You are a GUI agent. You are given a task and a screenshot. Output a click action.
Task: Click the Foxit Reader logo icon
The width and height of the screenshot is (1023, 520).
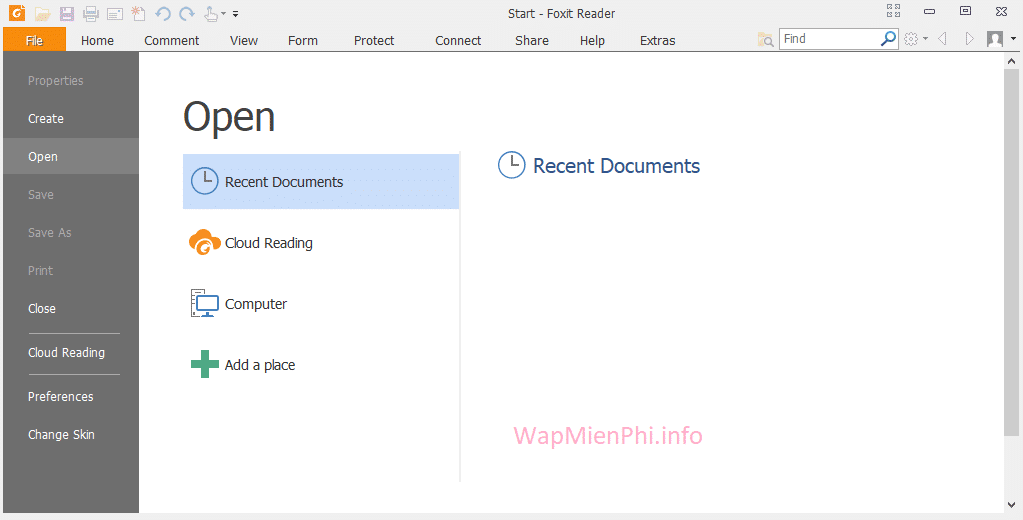(x=17, y=12)
